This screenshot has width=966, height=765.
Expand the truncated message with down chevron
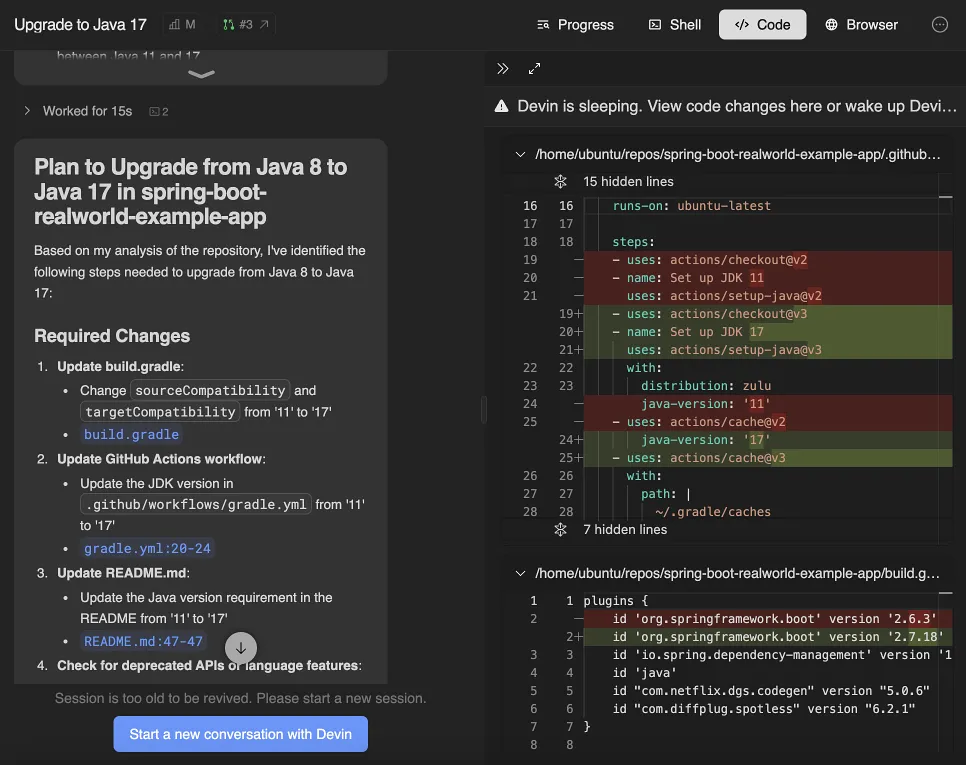pos(201,74)
